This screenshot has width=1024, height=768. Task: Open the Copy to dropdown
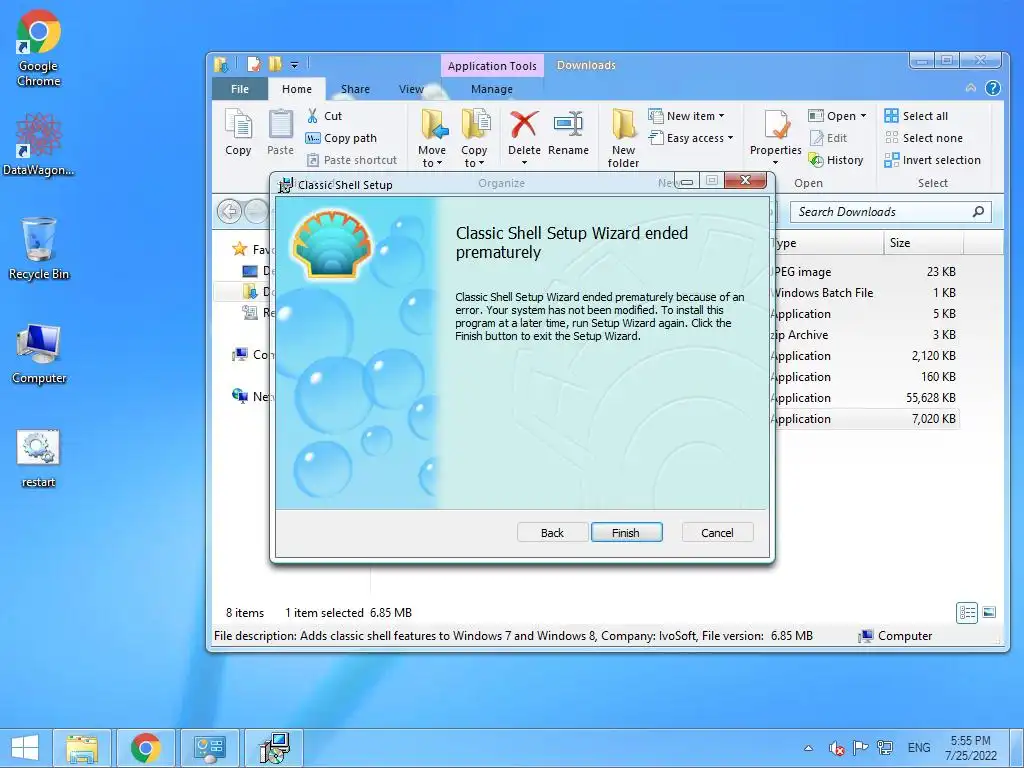475,138
